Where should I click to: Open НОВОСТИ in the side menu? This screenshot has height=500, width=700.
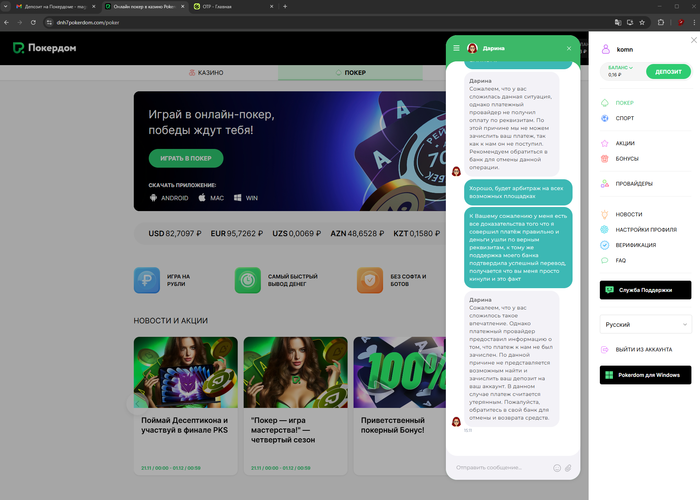(x=629, y=214)
